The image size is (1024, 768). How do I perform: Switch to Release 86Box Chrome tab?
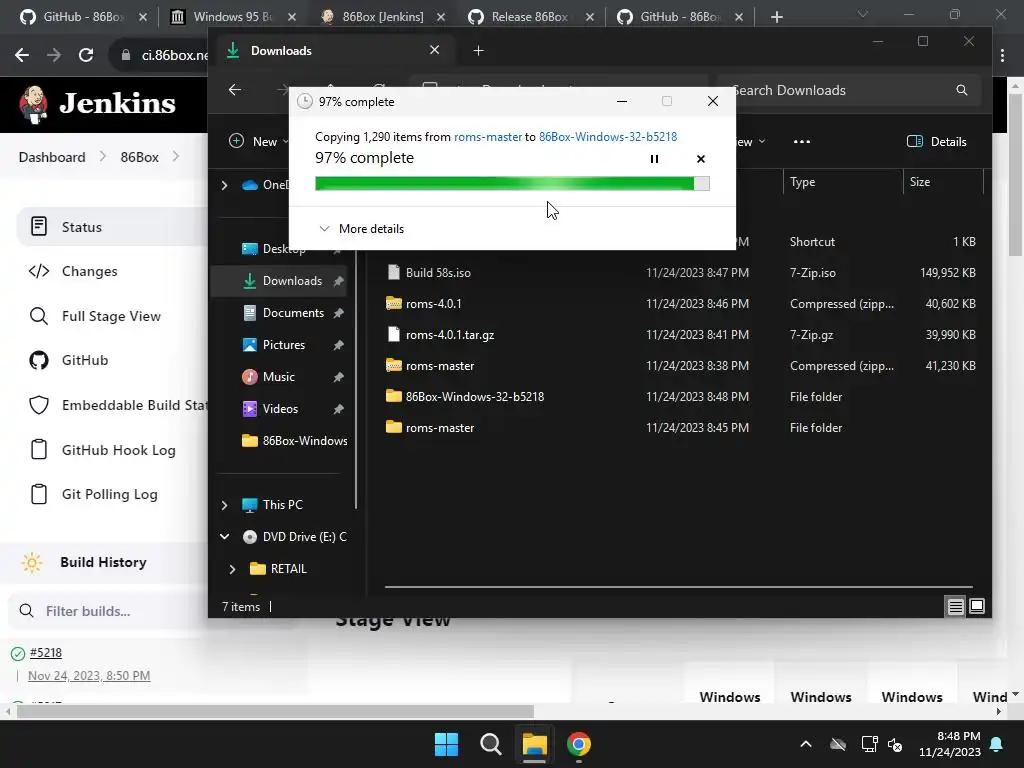[531, 17]
